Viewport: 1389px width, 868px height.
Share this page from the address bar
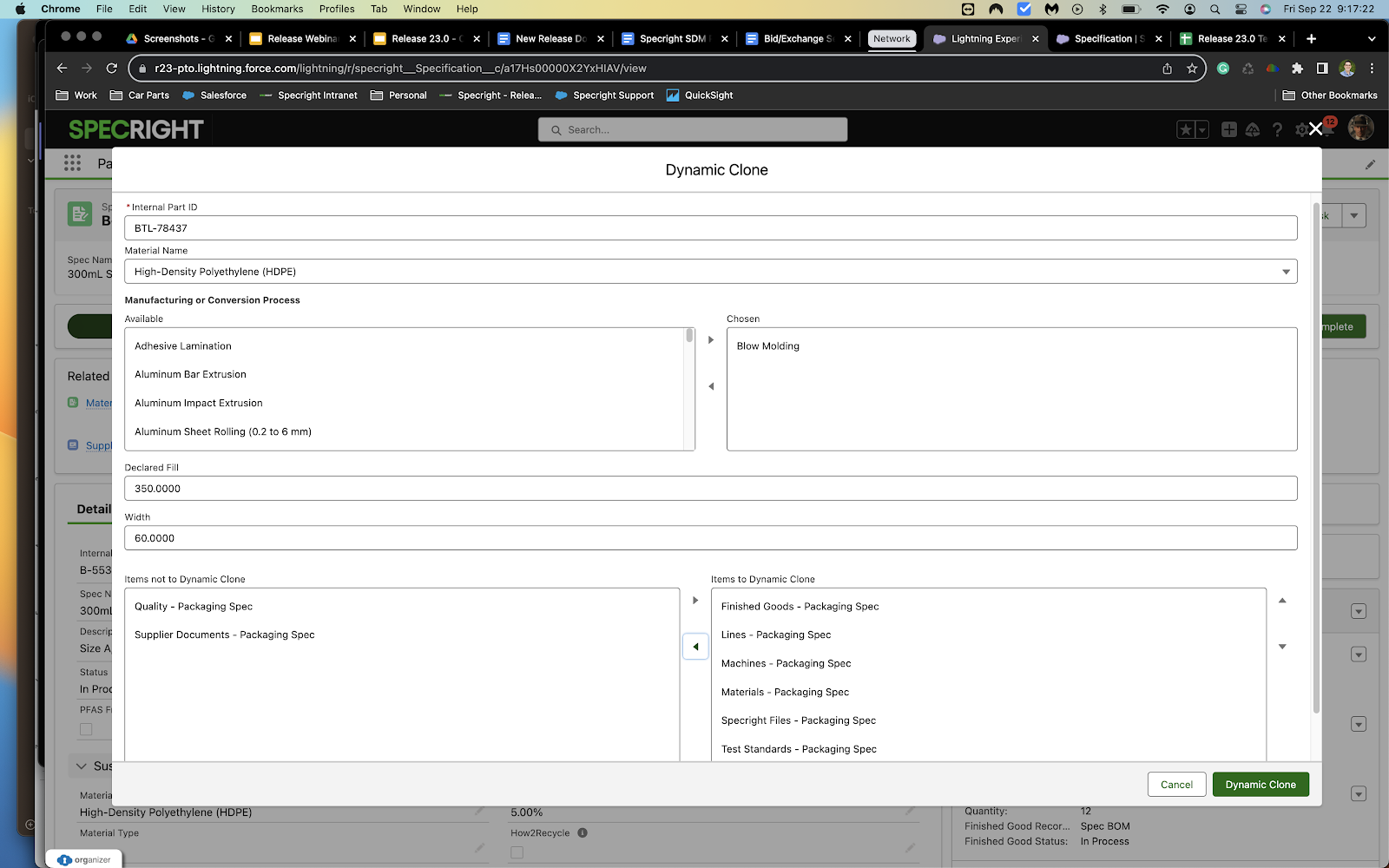1167,68
